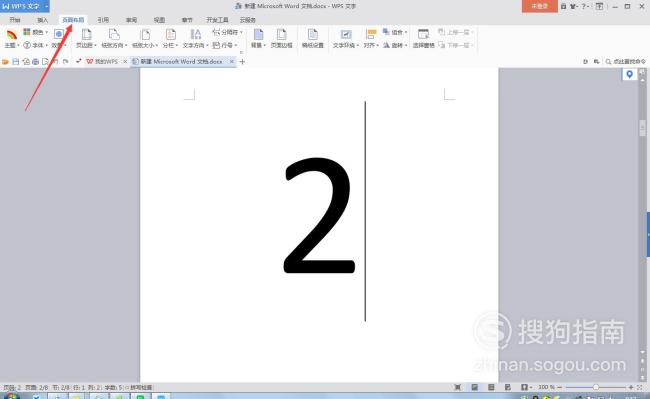This screenshot has width=650, height=399.
Task: Select the web layout view icon
Action: coord(508,387)
